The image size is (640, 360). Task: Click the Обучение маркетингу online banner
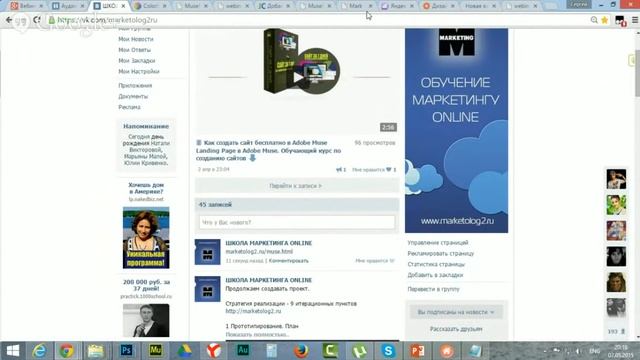tap(456, 131)
